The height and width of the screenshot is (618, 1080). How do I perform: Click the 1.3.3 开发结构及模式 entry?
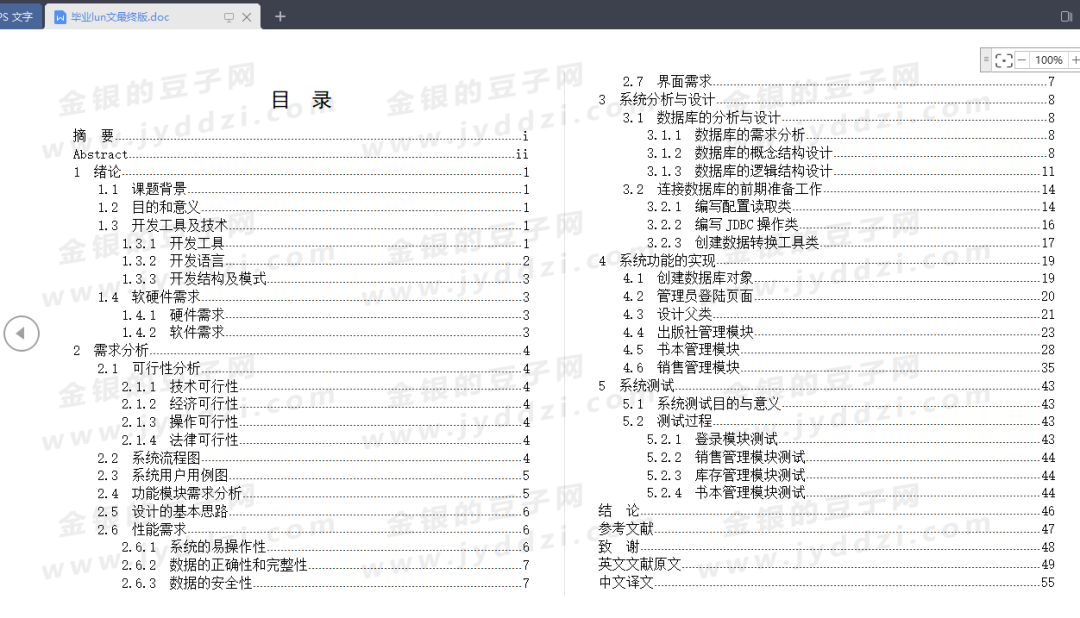(x=325, y=279)
